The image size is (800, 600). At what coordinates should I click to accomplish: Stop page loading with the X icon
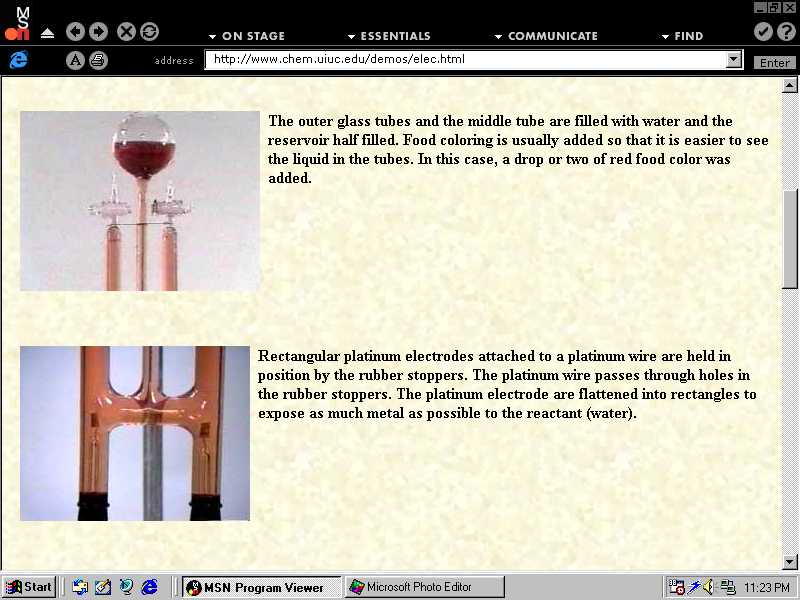[x=126, y=31]
